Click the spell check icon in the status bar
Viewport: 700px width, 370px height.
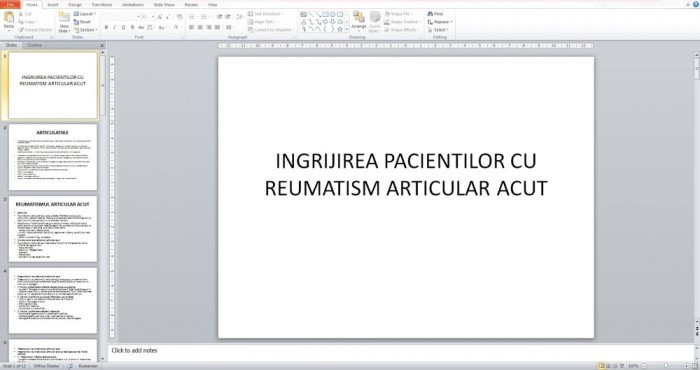click(x=70, y=366)
